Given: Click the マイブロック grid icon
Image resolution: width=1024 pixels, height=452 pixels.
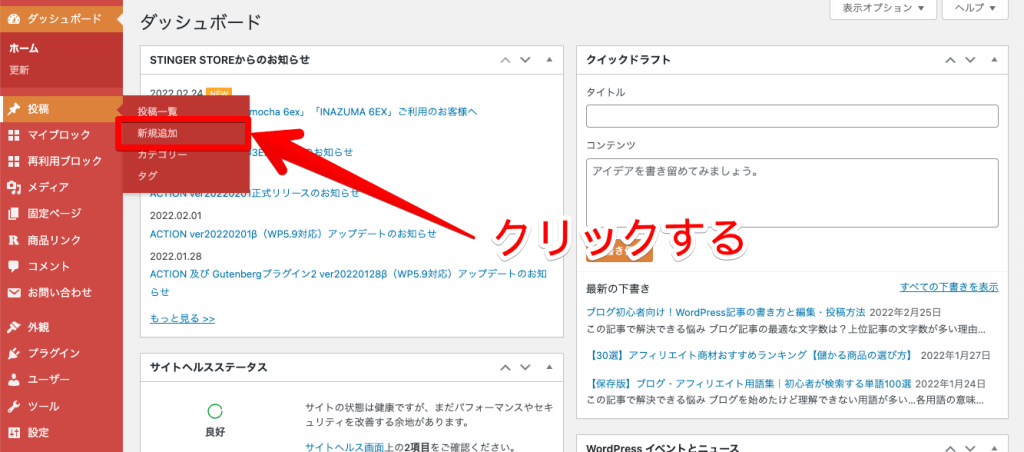Looking at the screenshot, I should (x=14, y=135).
